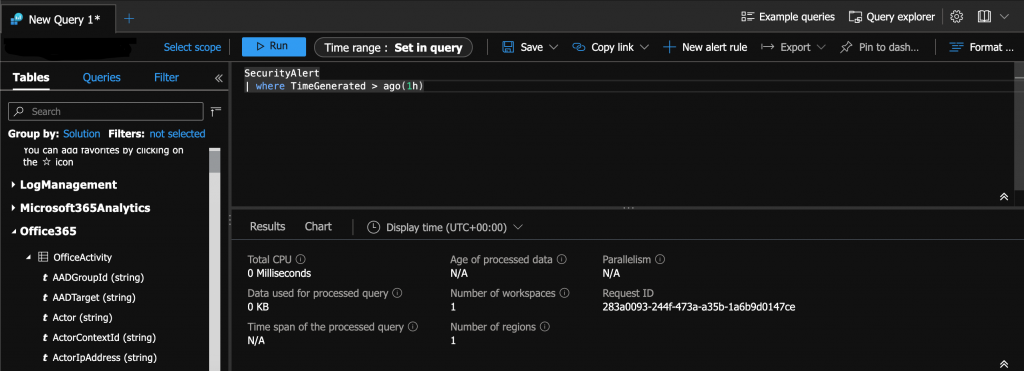Pin the query to dashboard
Image resolution: width=1024 pixels, height=371 pixels.
pyautogui.click(x=880, y=47)
